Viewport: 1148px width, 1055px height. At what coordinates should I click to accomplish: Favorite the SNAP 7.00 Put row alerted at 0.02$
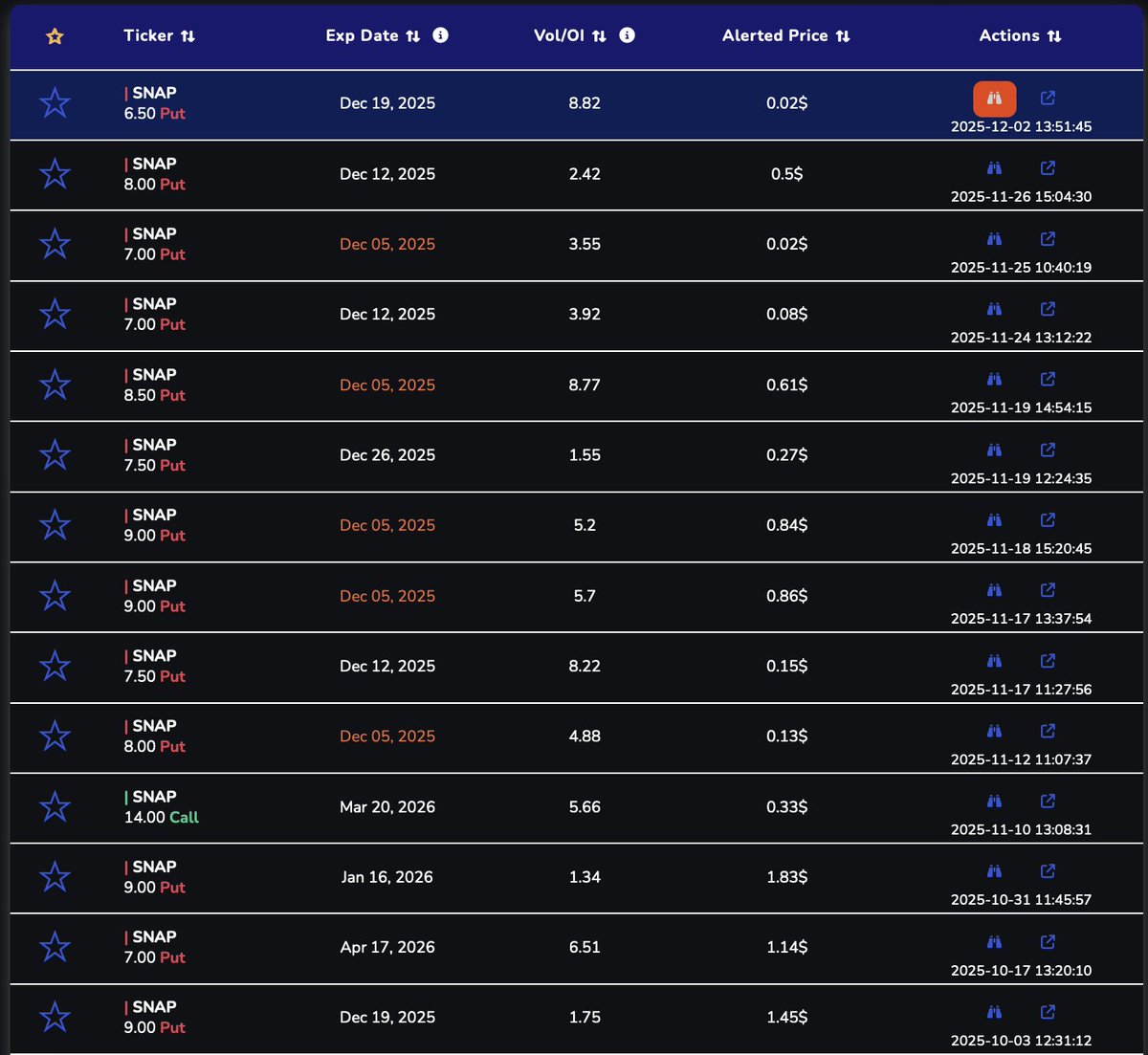click(x=55, y=244)
